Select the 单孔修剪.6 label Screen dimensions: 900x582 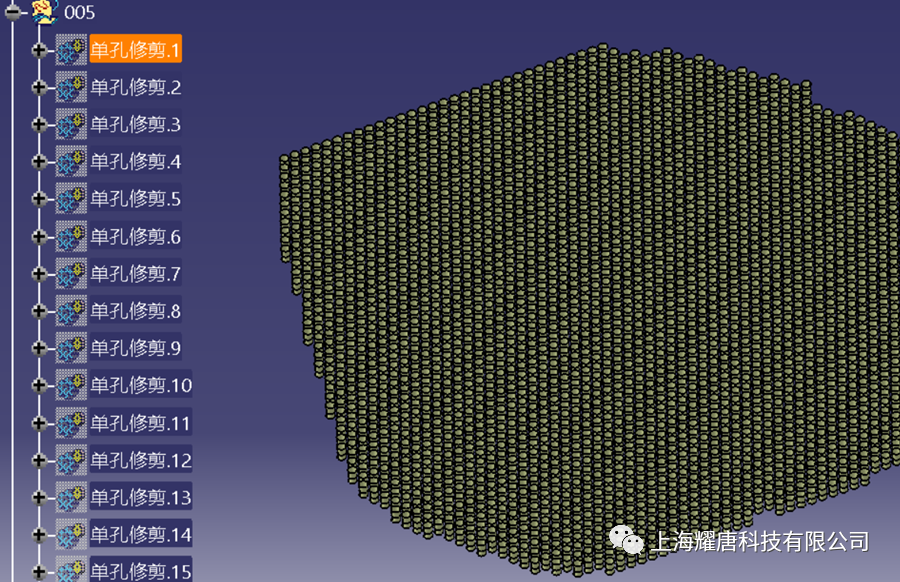(135, 236)
